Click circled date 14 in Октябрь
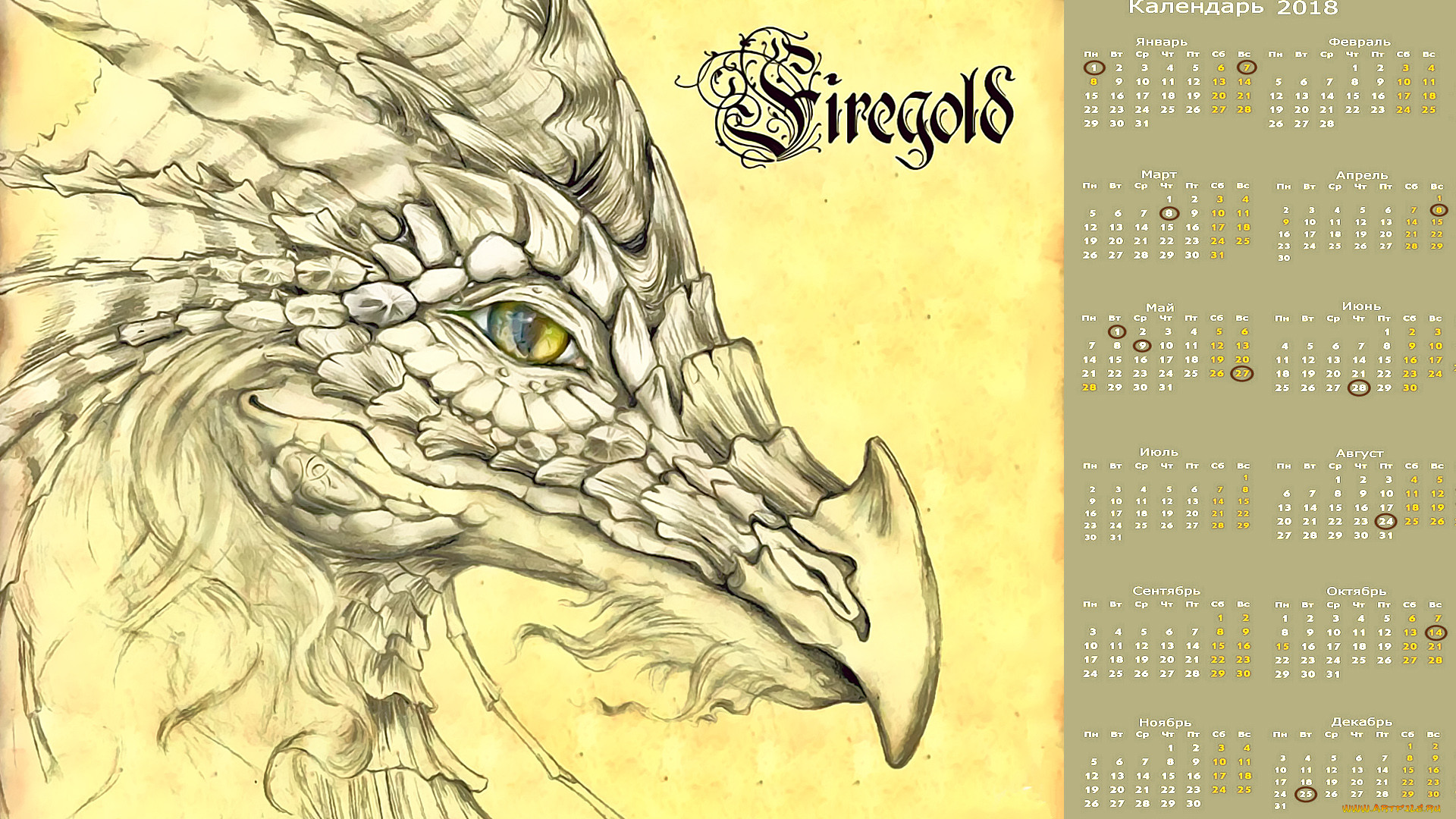This screenshot has width=1456, height=819. (x=1435, y=632)
